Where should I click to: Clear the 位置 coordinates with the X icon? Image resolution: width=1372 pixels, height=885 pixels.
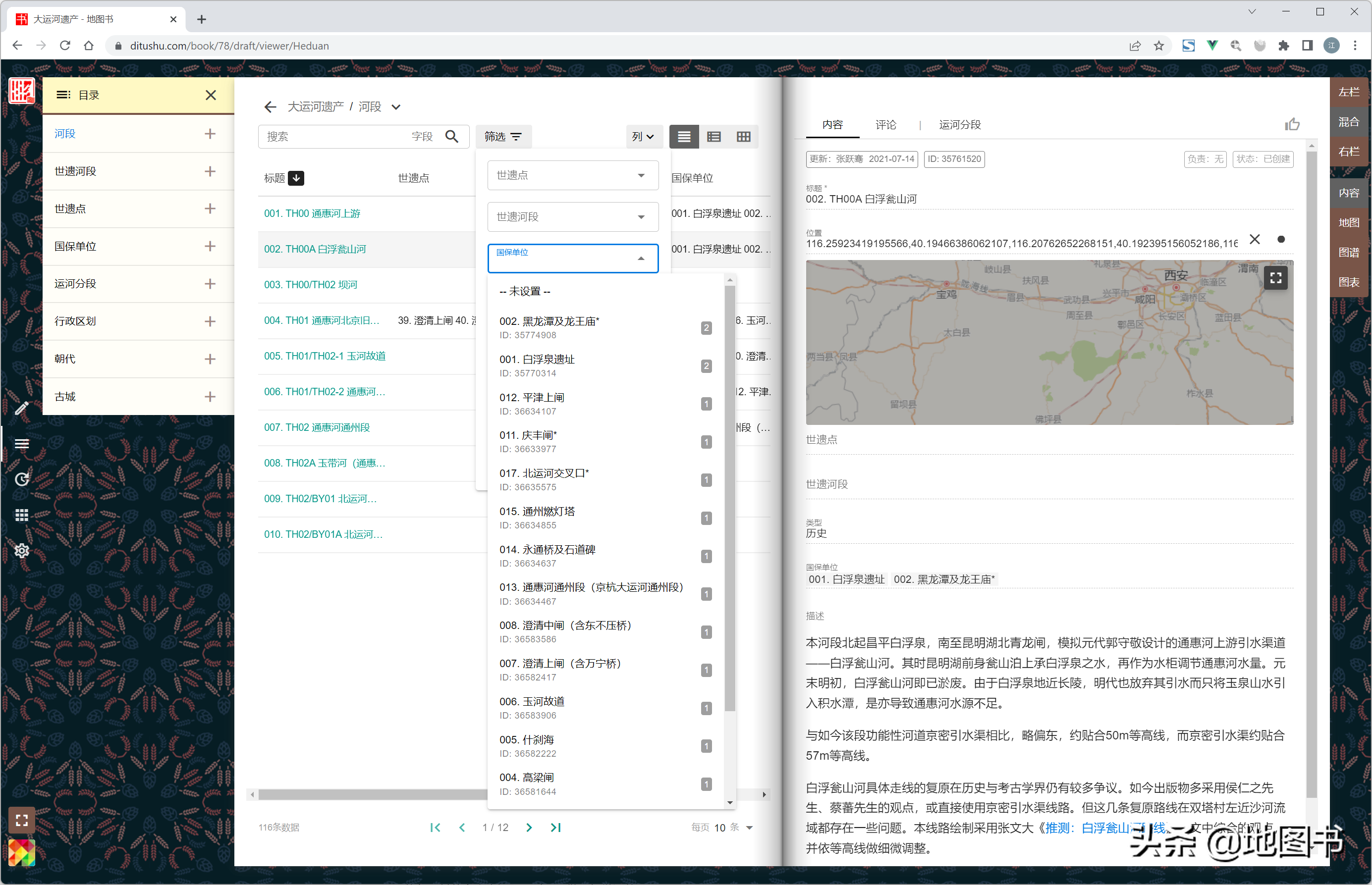click(x=1254, y=240)
